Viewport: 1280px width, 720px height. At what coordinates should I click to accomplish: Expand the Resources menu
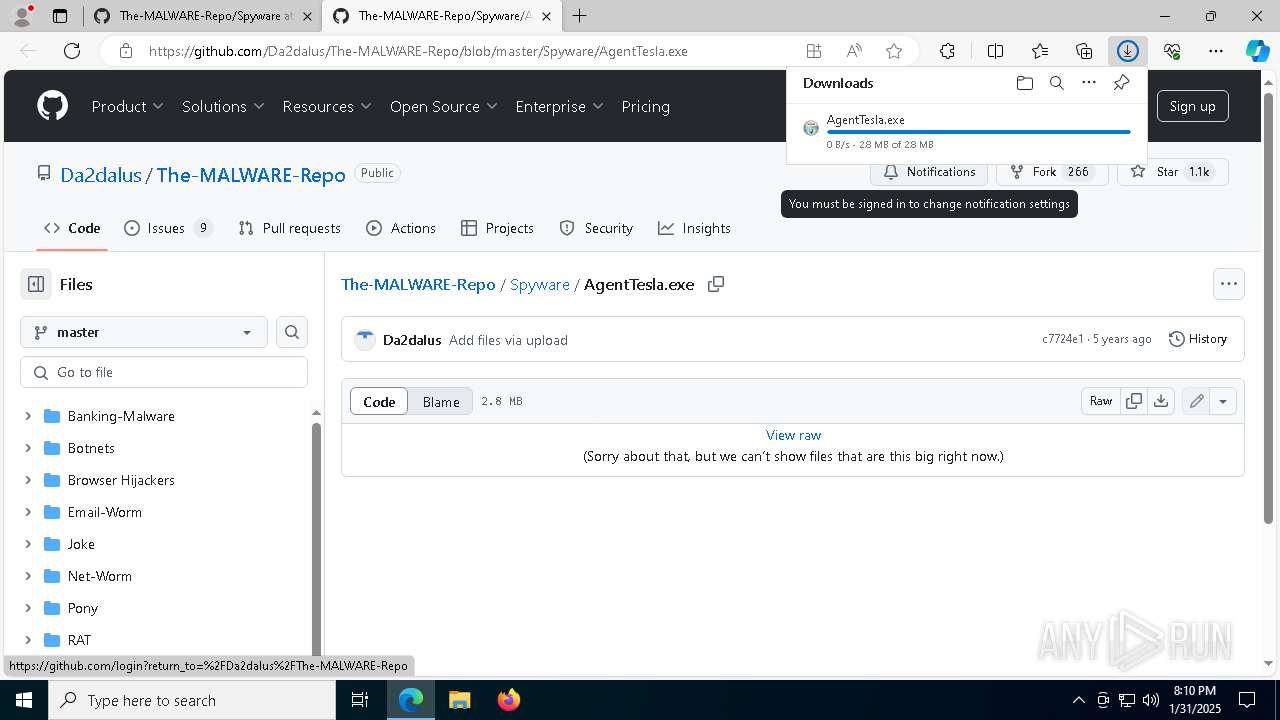pyautogui.click(x=327, y=106)
